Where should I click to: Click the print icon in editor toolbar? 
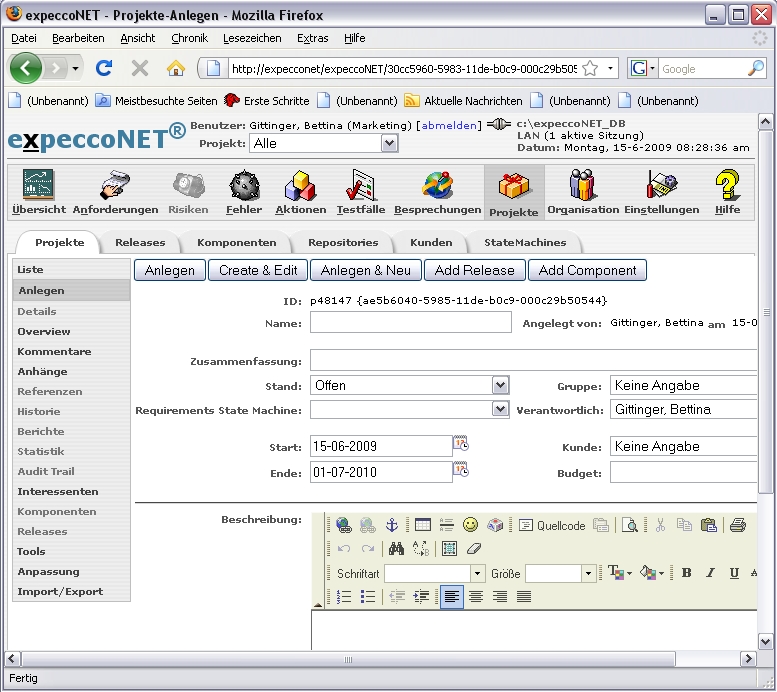click(737, 525)
